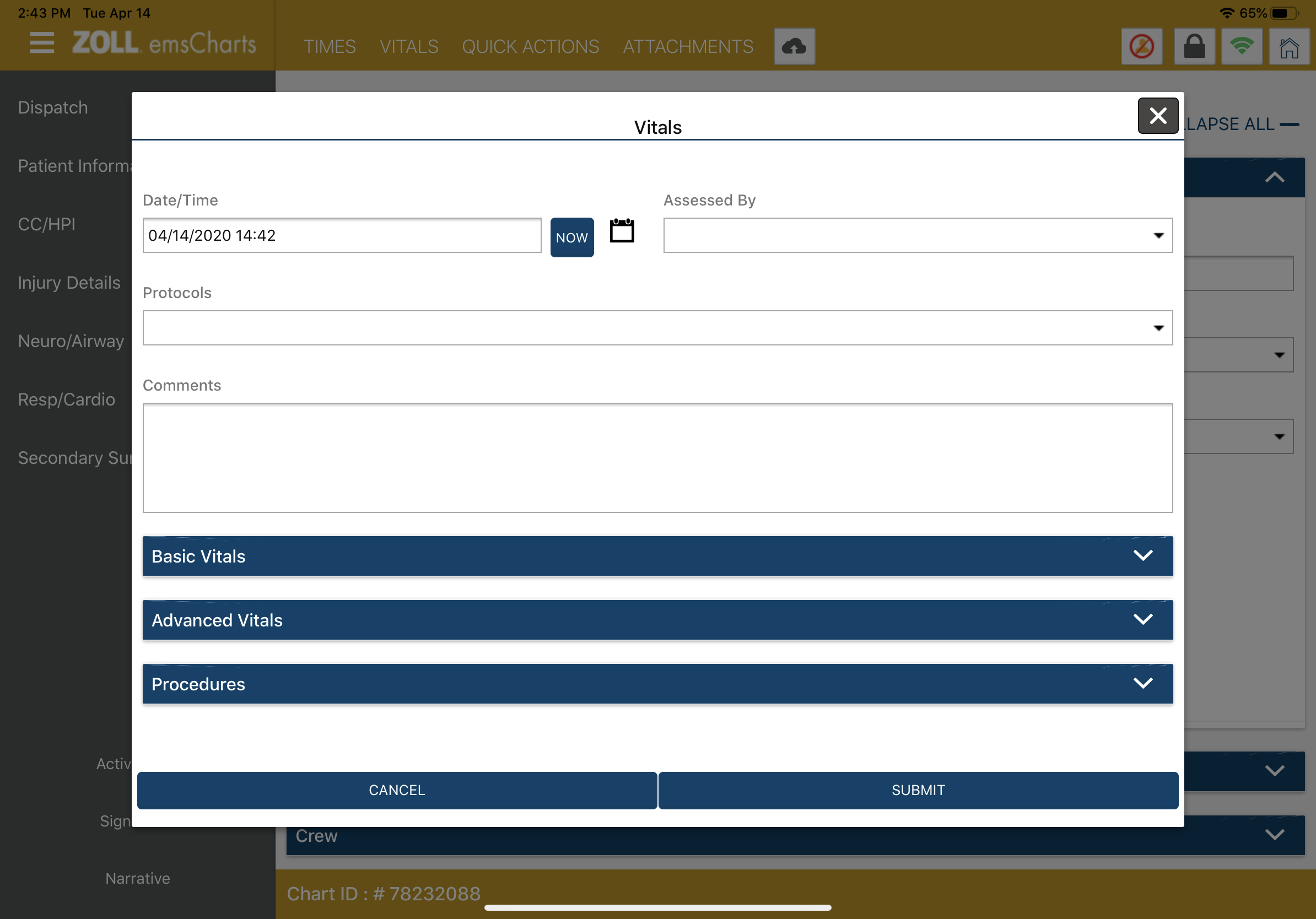The image size is (1316, 919).
Task: Click the green wifi status icon
Action: click(x=1242, y=46)
